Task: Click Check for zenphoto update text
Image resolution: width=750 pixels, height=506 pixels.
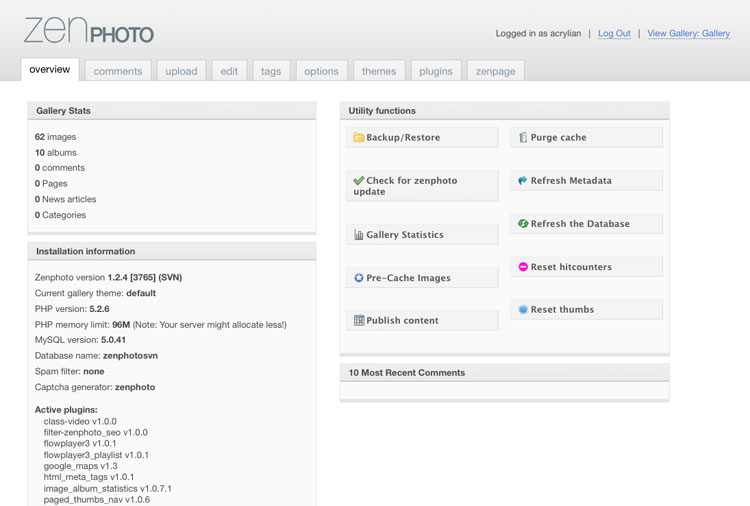Action: coord(406,186)
